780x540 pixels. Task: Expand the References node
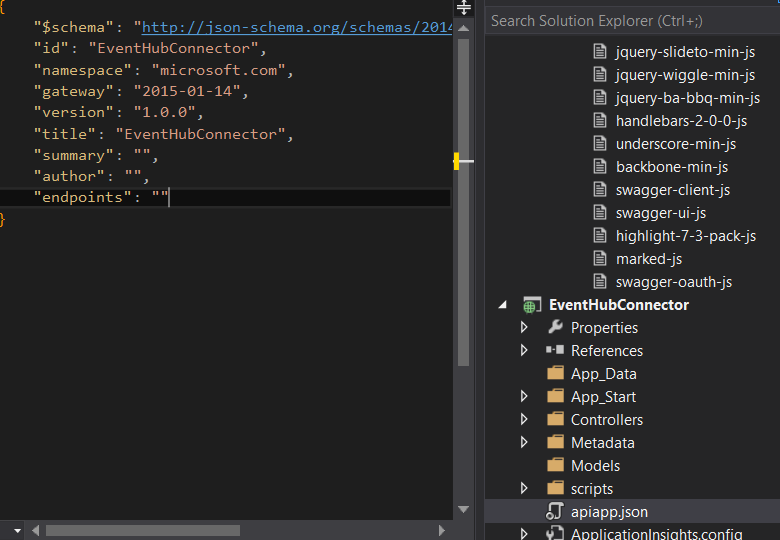pyautogui.click(x=524, y=351)
